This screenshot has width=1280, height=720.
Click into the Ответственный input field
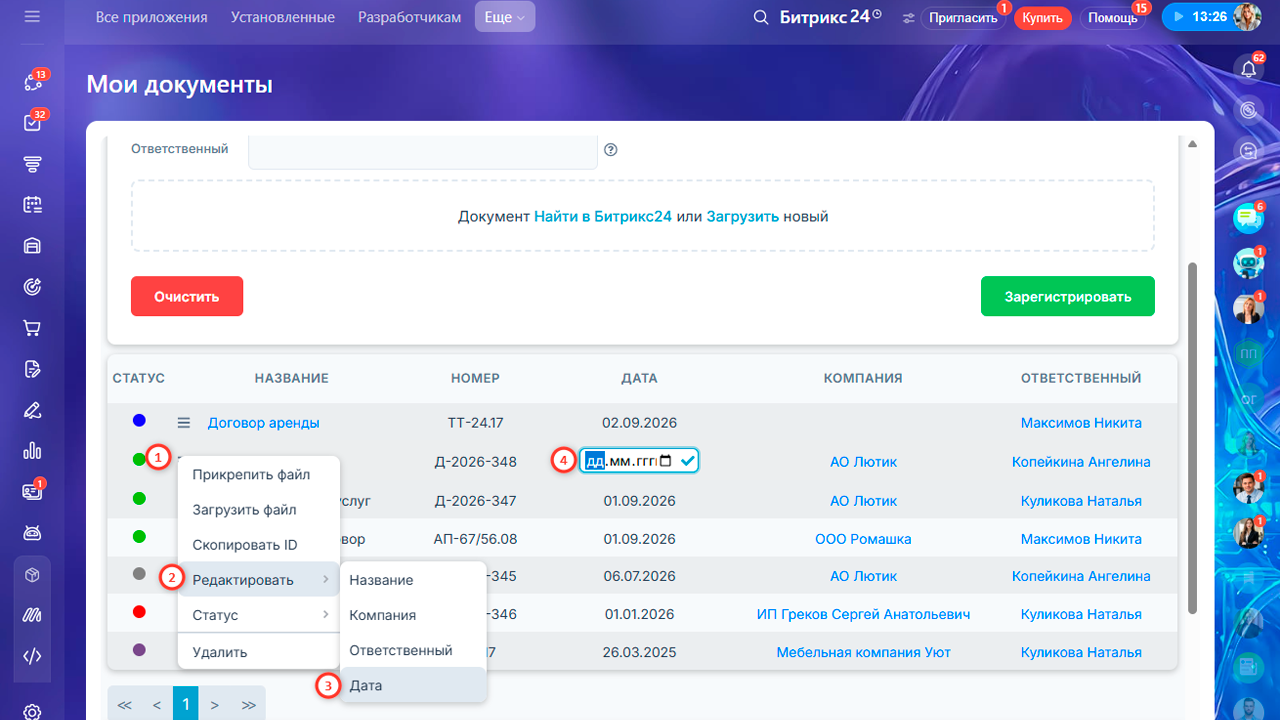click(423, 152)
